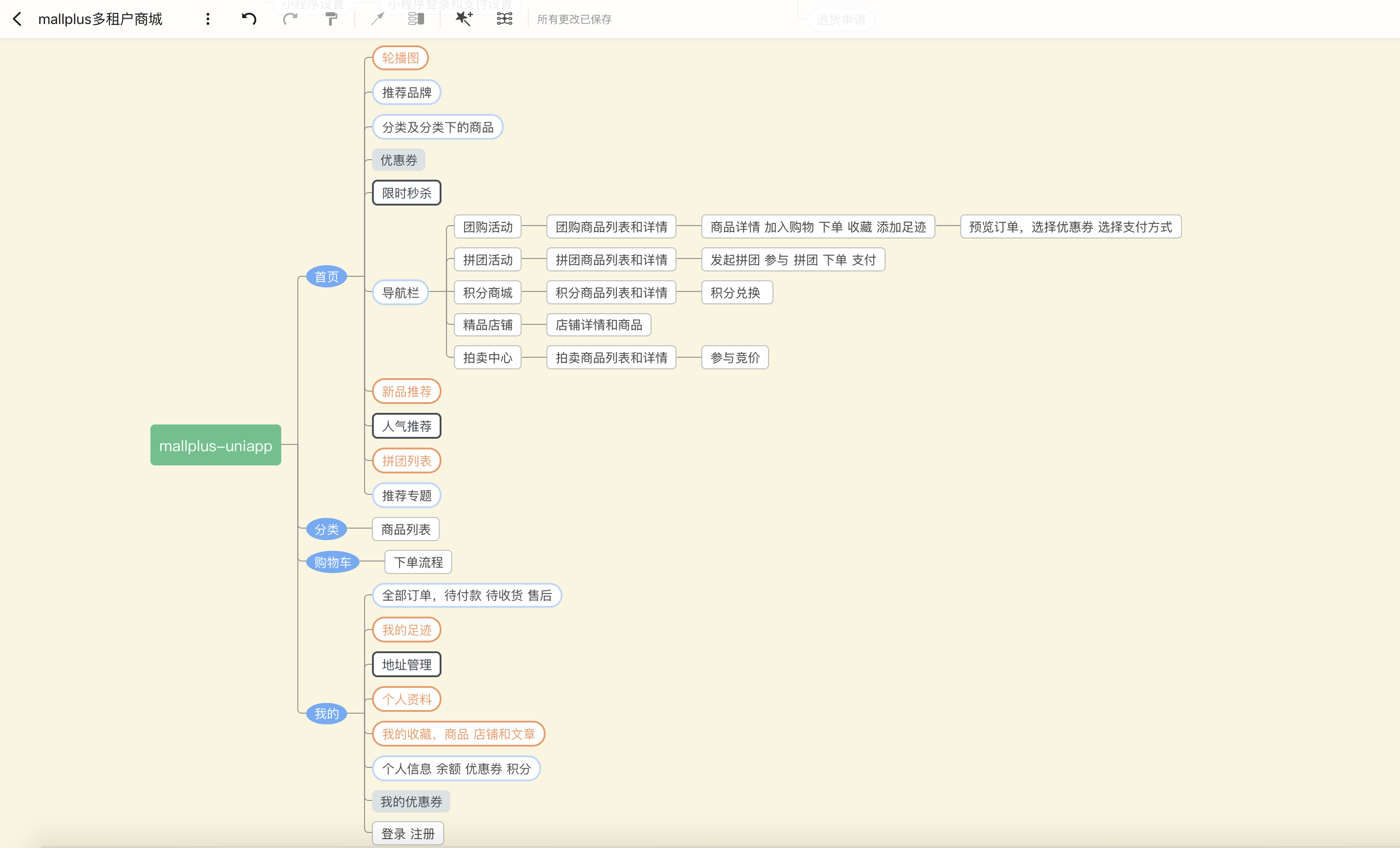
Task: Select the root node mallplus–uniapp
Action: (215, 445)
